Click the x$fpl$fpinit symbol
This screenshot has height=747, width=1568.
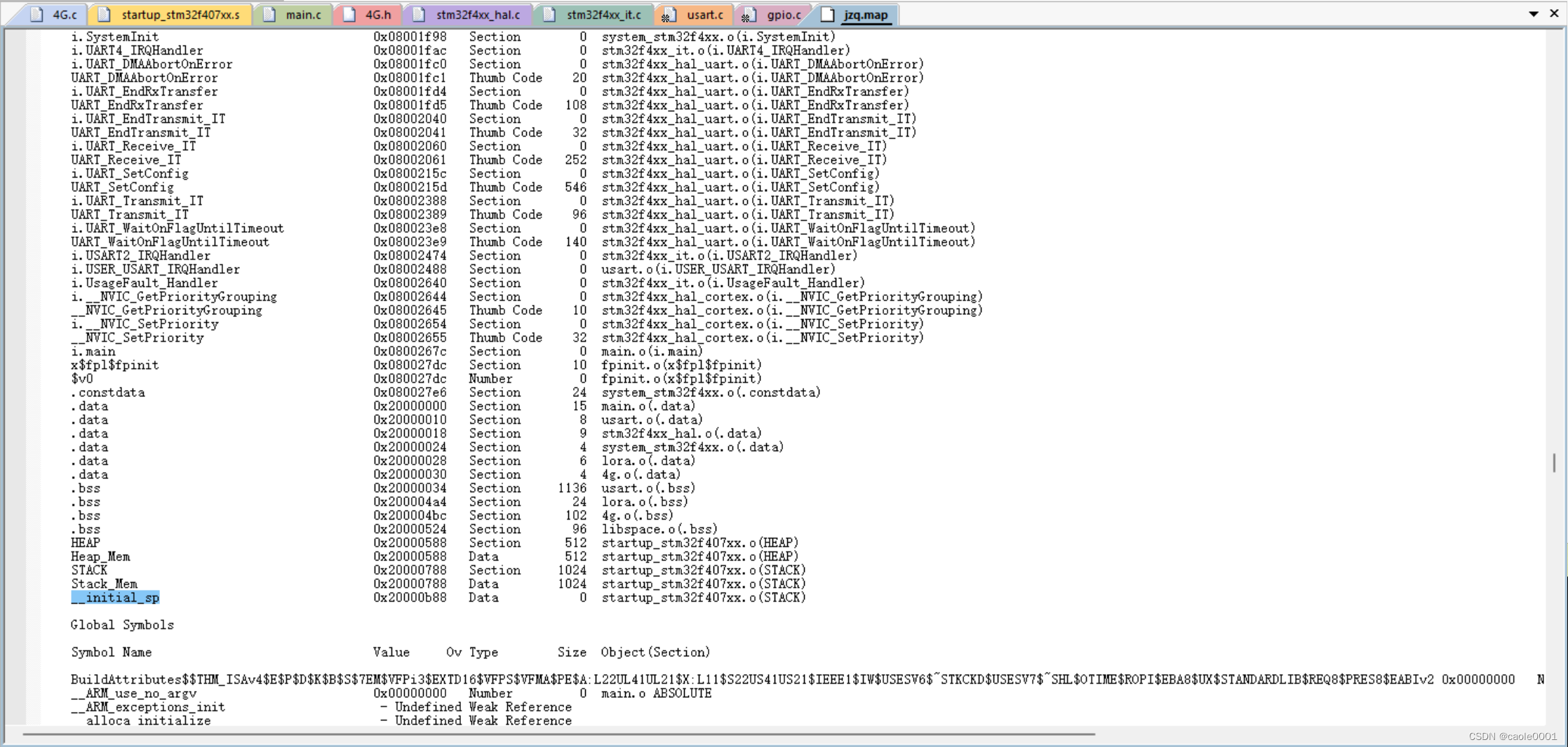(x=115, y=365)
